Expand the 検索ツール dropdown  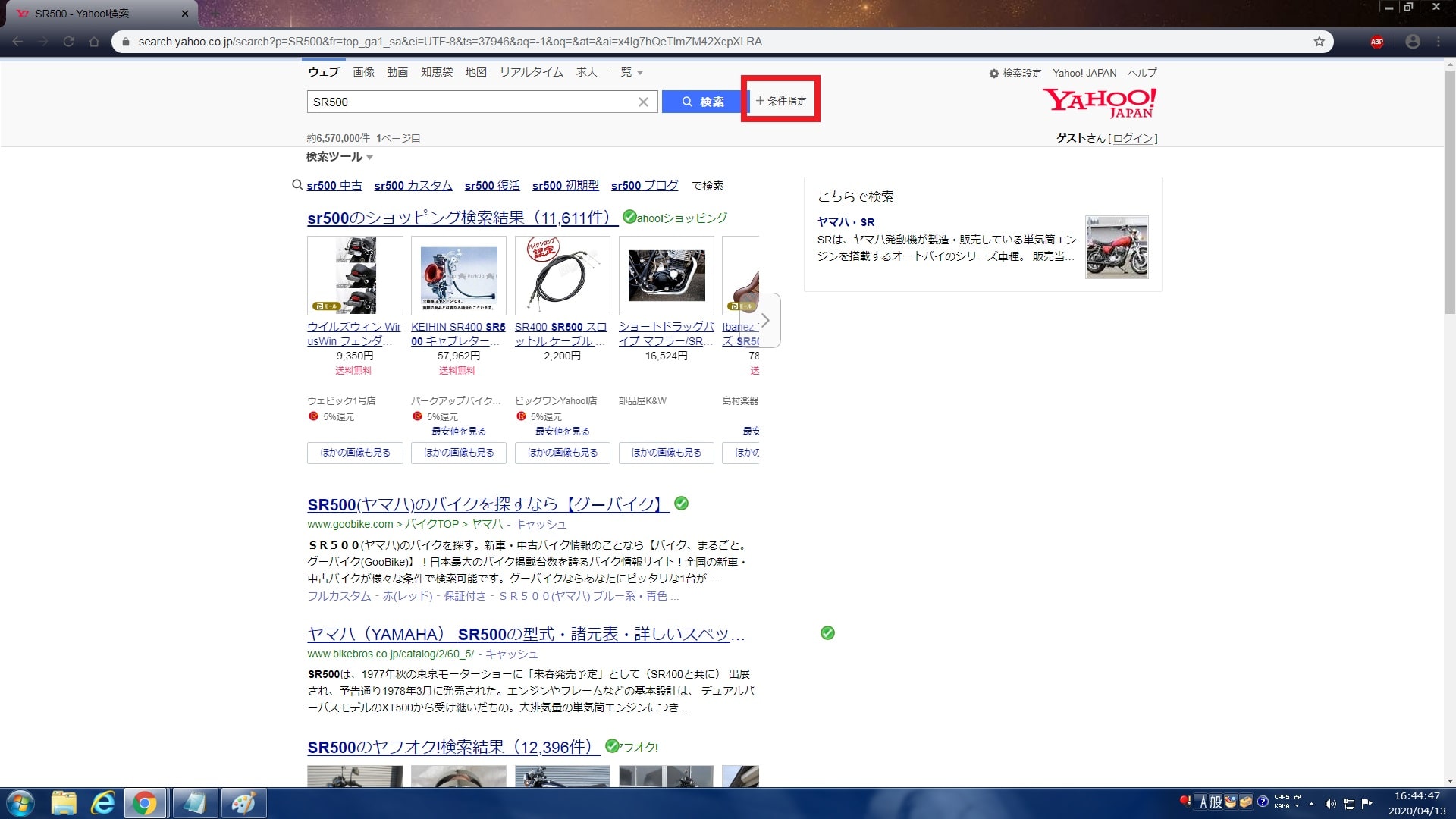[340, 157]
